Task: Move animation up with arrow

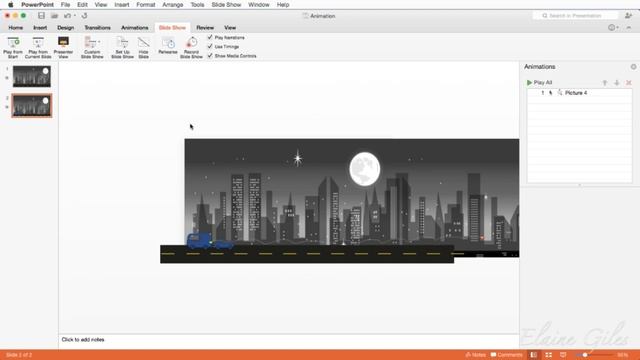Action: click(x=605, y=82)
